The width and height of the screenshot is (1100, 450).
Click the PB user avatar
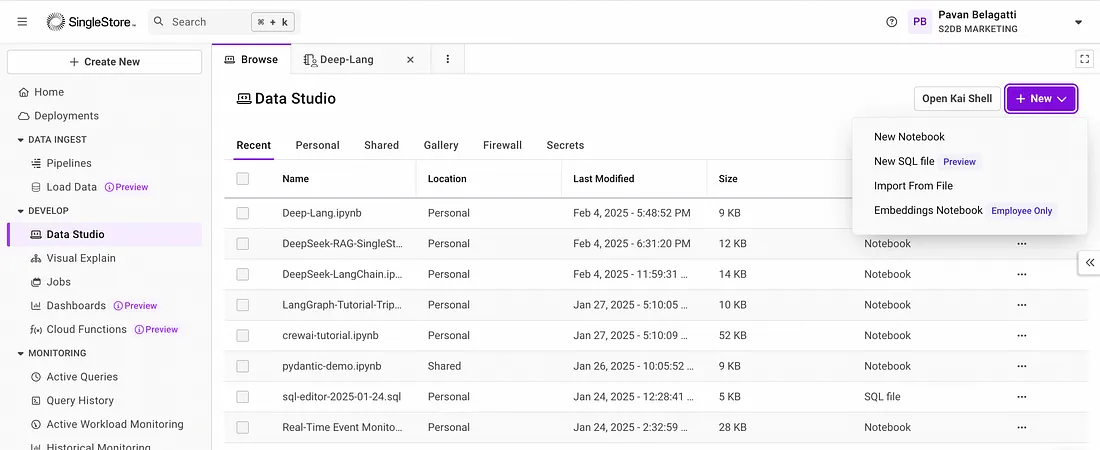pyautogui.click(x=920, y=22)
